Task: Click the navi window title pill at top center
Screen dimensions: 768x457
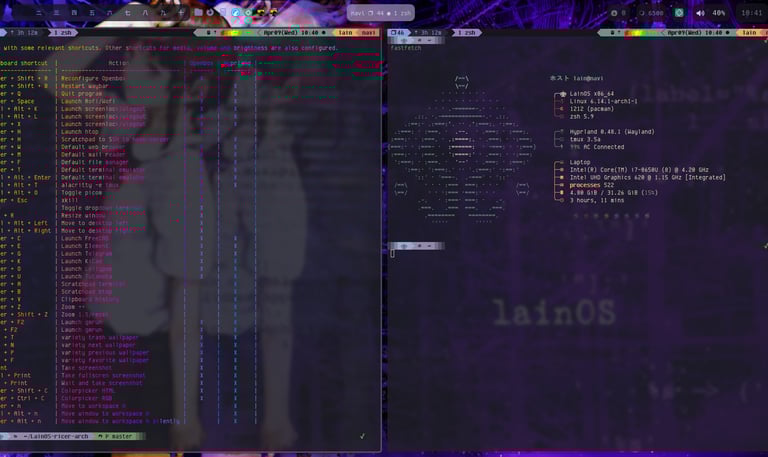Action: pyautogui.click(x=381, y=13)
